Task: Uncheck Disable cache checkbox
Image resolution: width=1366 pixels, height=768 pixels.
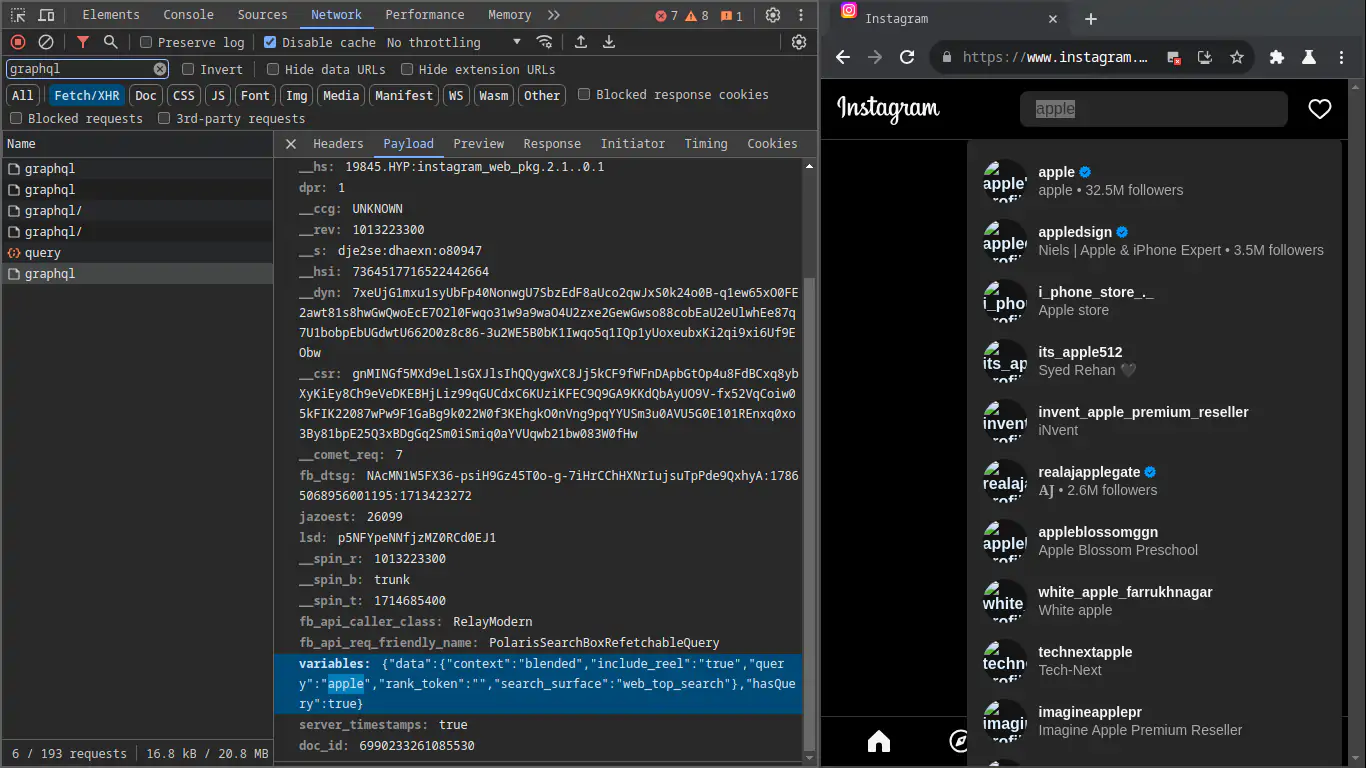Action: pos(270,42)
